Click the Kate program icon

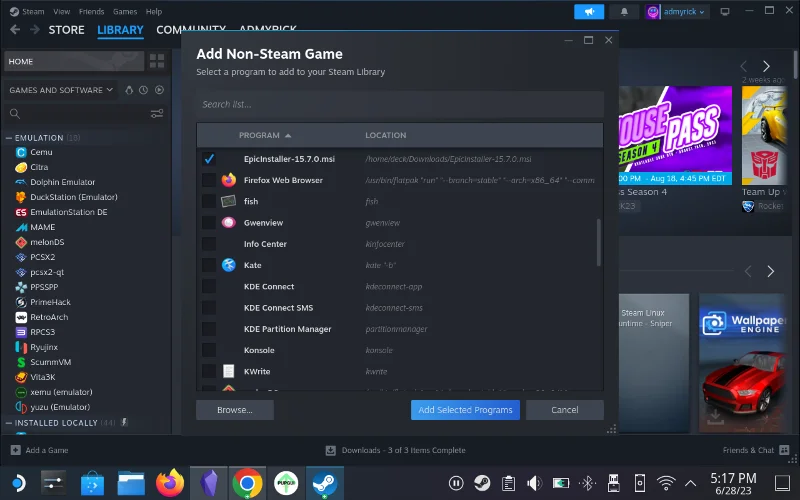click(229, 265)
